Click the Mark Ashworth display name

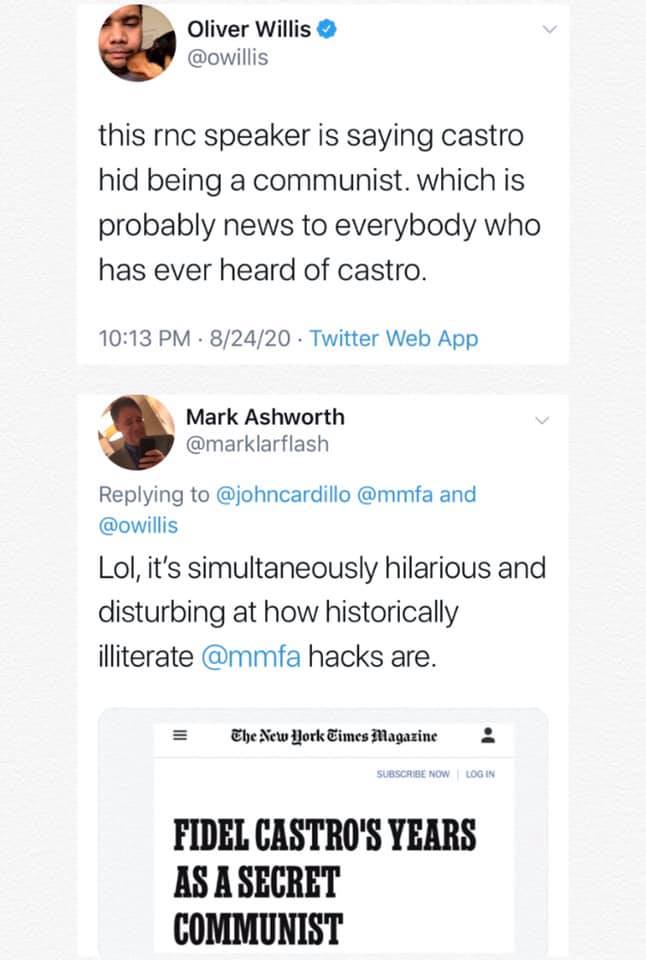coord(265,417)
